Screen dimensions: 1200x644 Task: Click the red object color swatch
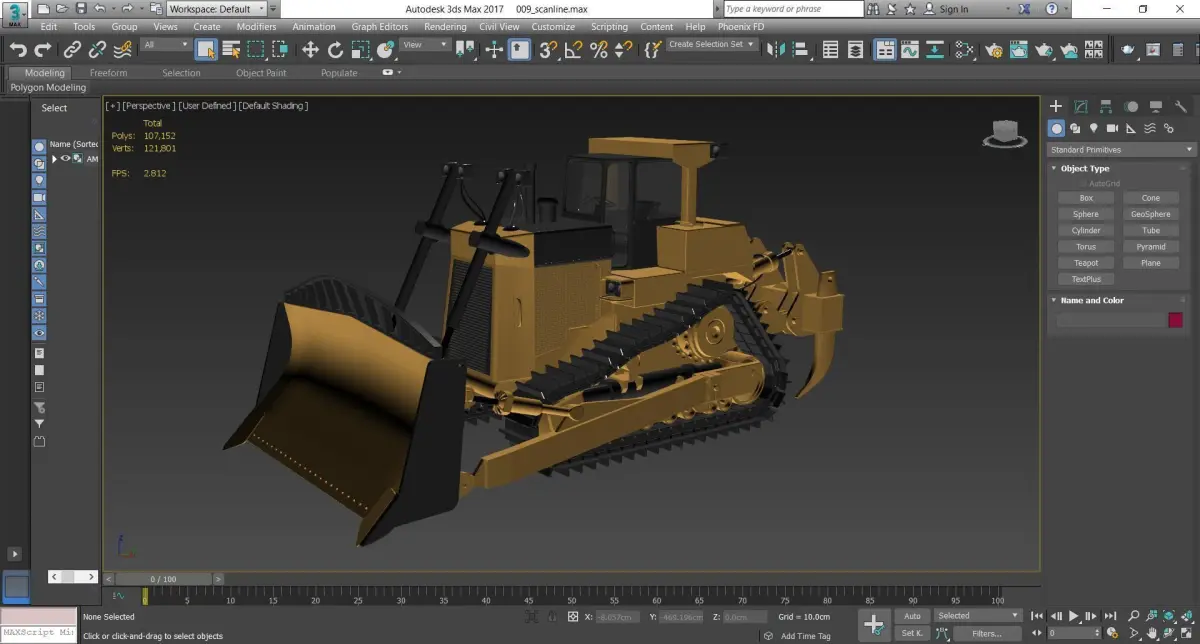coord(1175,320)
